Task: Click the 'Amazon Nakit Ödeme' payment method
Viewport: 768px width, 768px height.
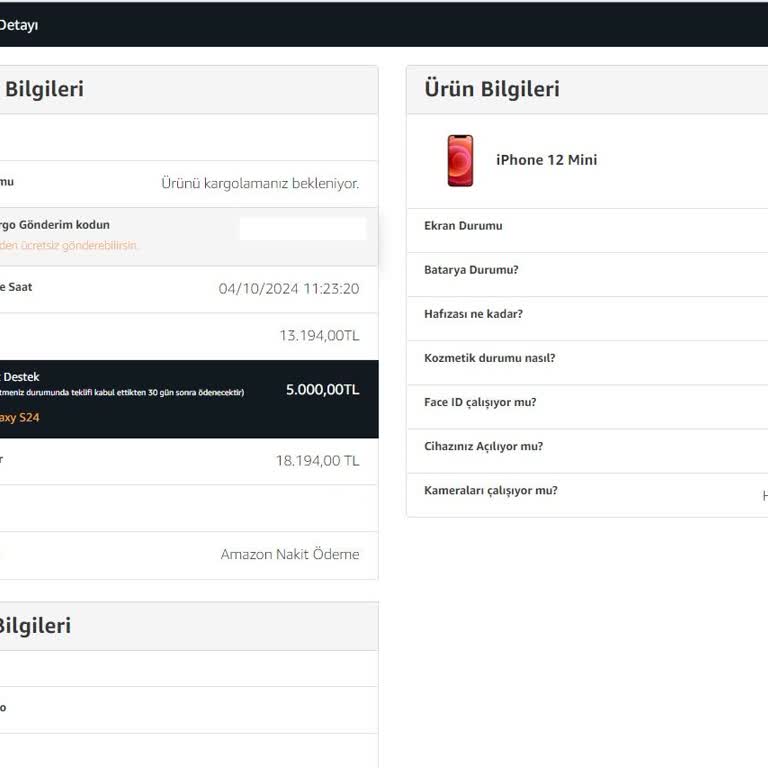Action: (x=289, y=554)
